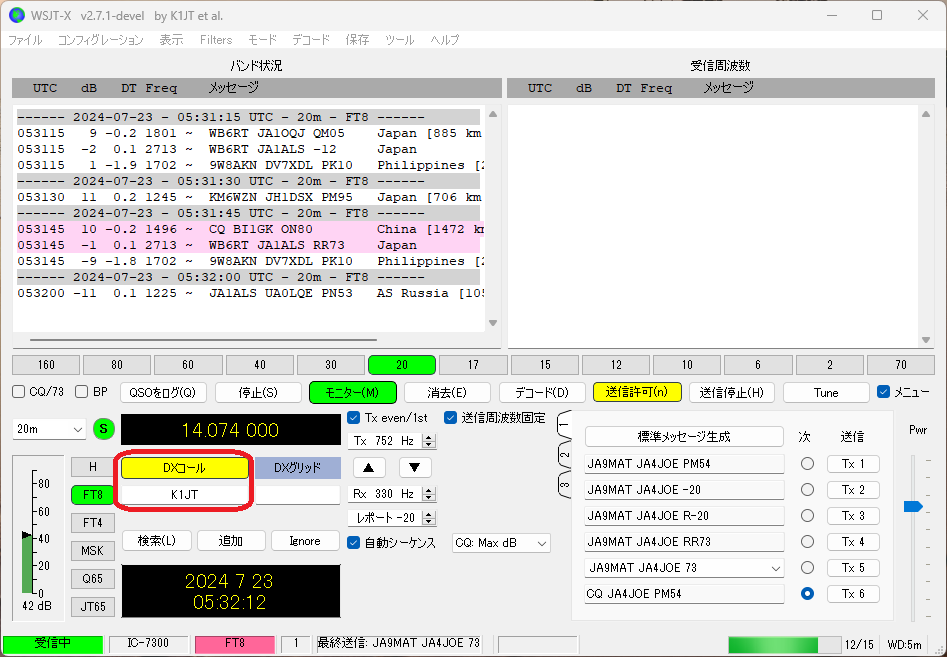Select the radio button for Tx 5
Screen dimensions: 947x657
coord(807,568)
